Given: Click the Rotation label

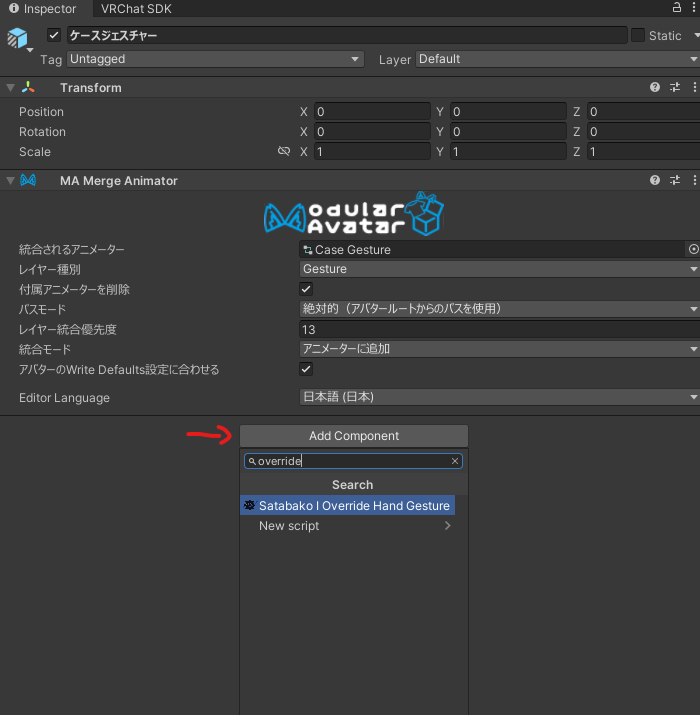Looking at the screenshot, I should click(42, 132).
